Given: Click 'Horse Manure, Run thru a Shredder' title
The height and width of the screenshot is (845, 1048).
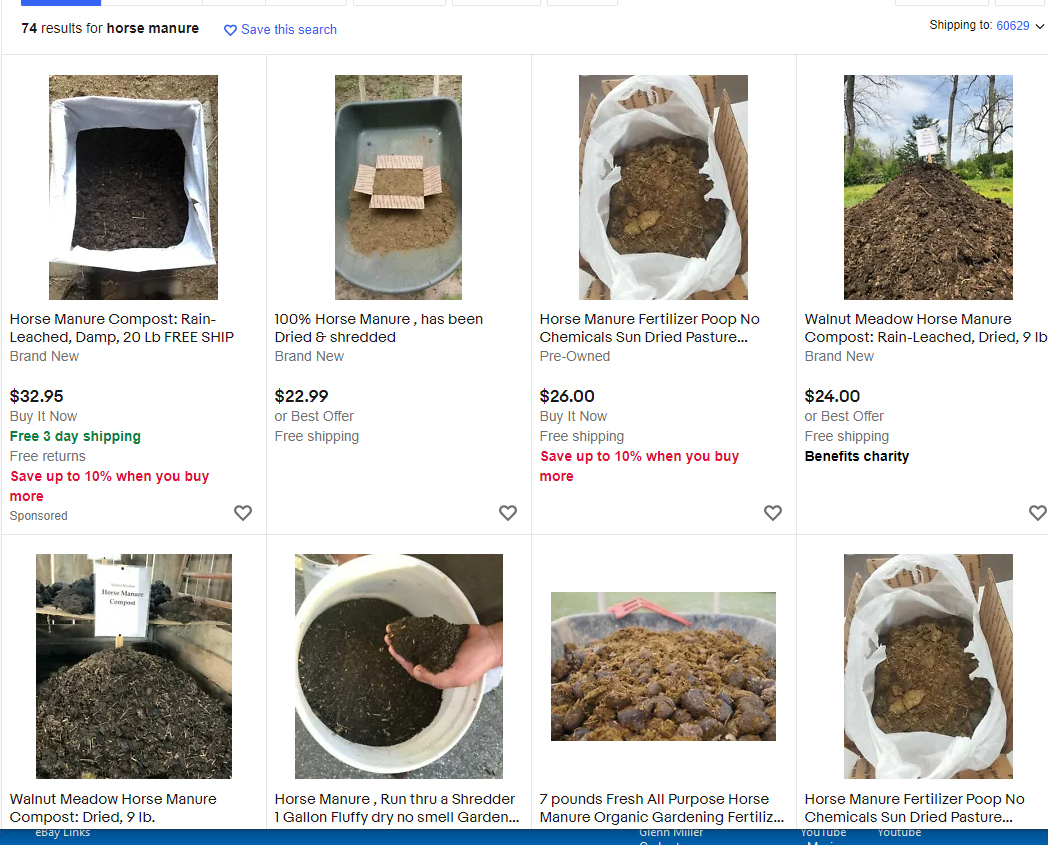Looking at the screenshot, I should [x=396, y=808].
